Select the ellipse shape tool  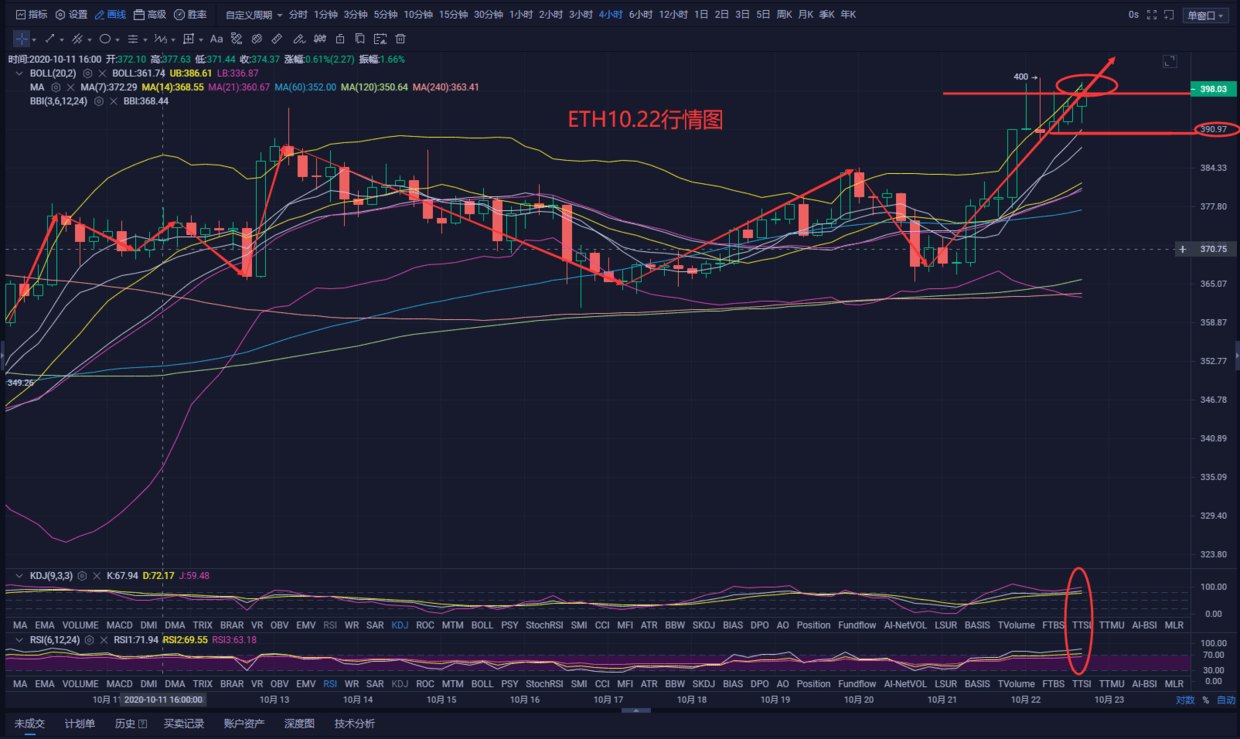coord(105,39)
